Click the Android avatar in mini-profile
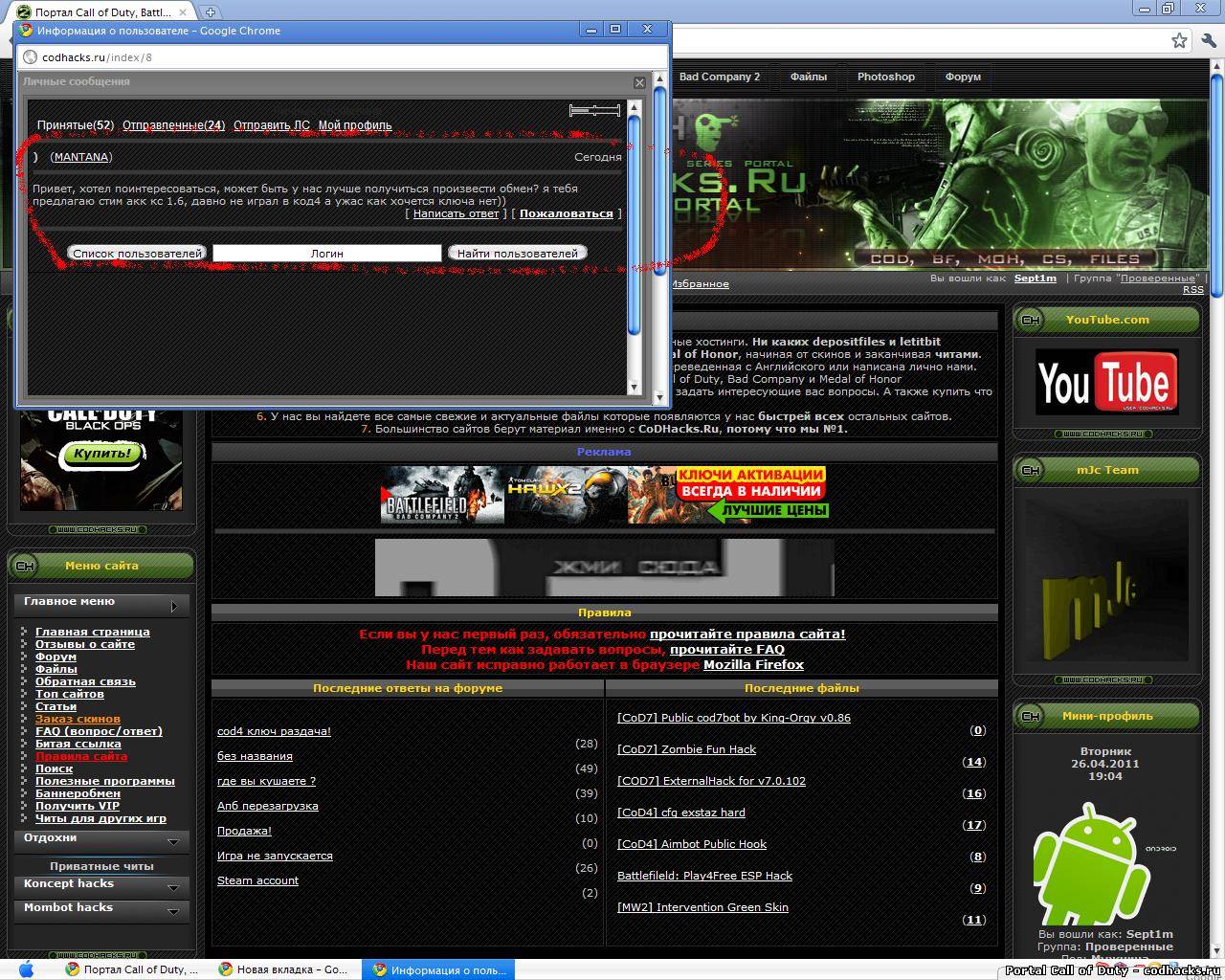Image resolution: width=1225 pixels, height=980 pixels. [1104, 862]
